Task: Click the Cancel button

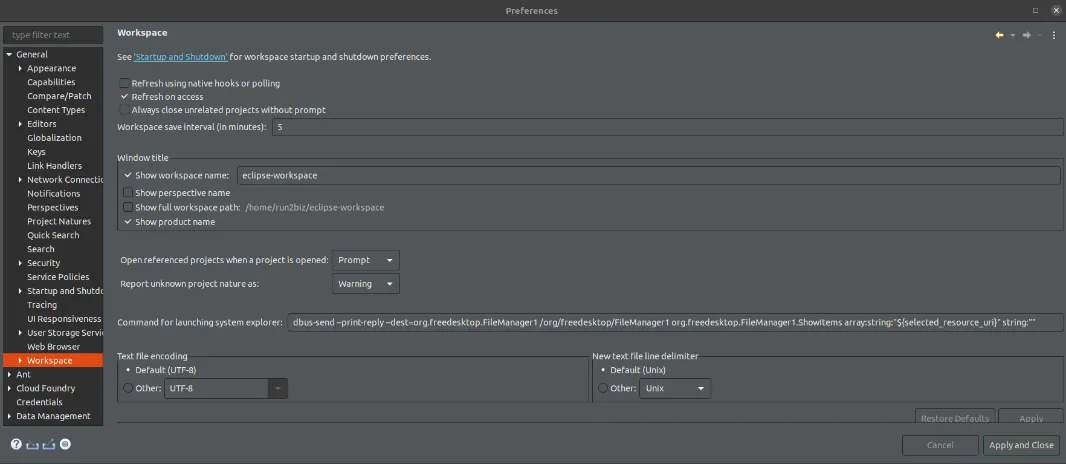Action: 940,445
